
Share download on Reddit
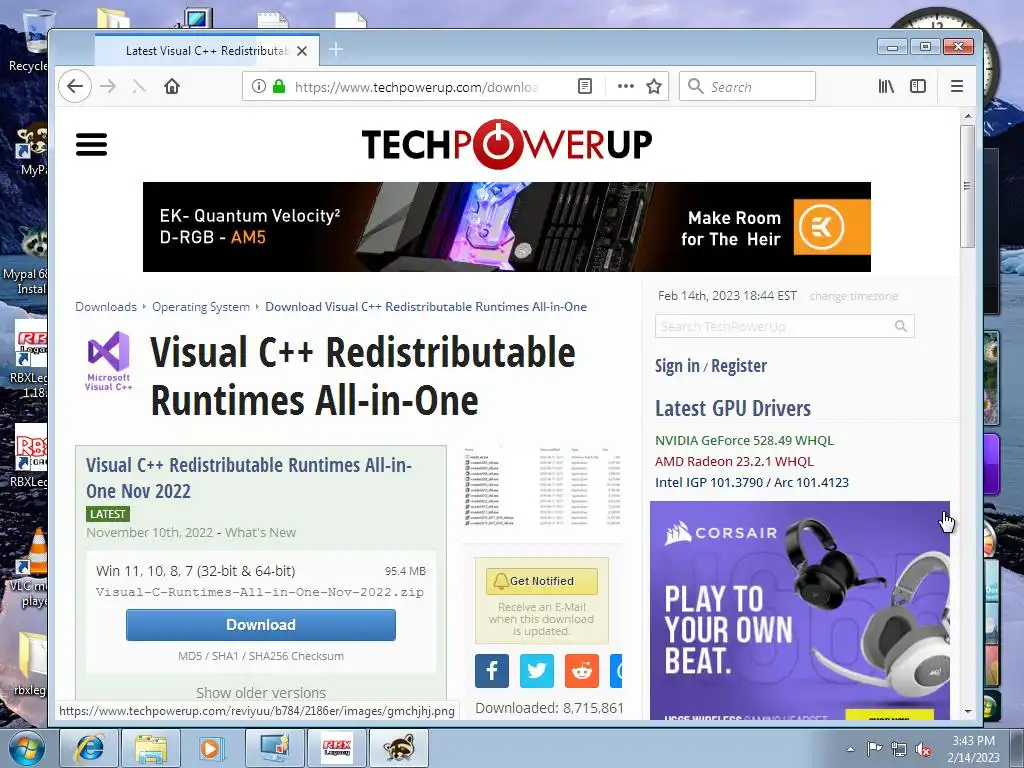(x=582, y=671)
